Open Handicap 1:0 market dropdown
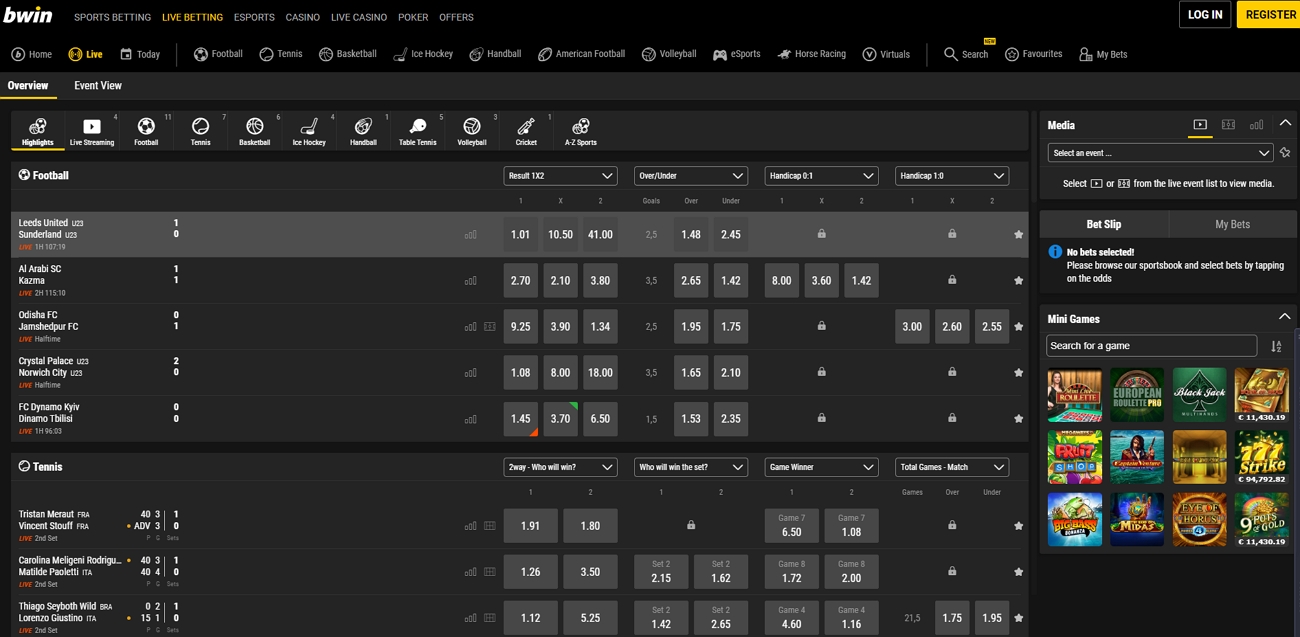This screenshot has height=637, width=1300. pos(951,176)
